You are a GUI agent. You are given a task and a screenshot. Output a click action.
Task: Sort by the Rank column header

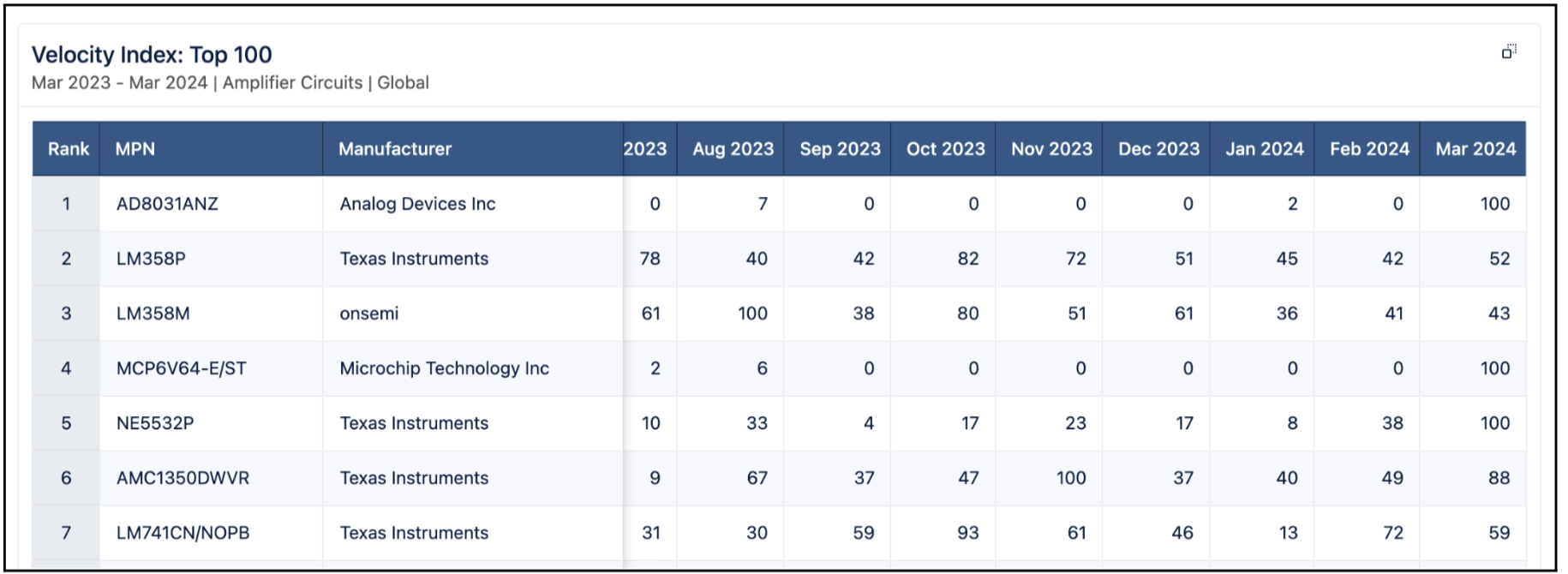coord(68,149)
